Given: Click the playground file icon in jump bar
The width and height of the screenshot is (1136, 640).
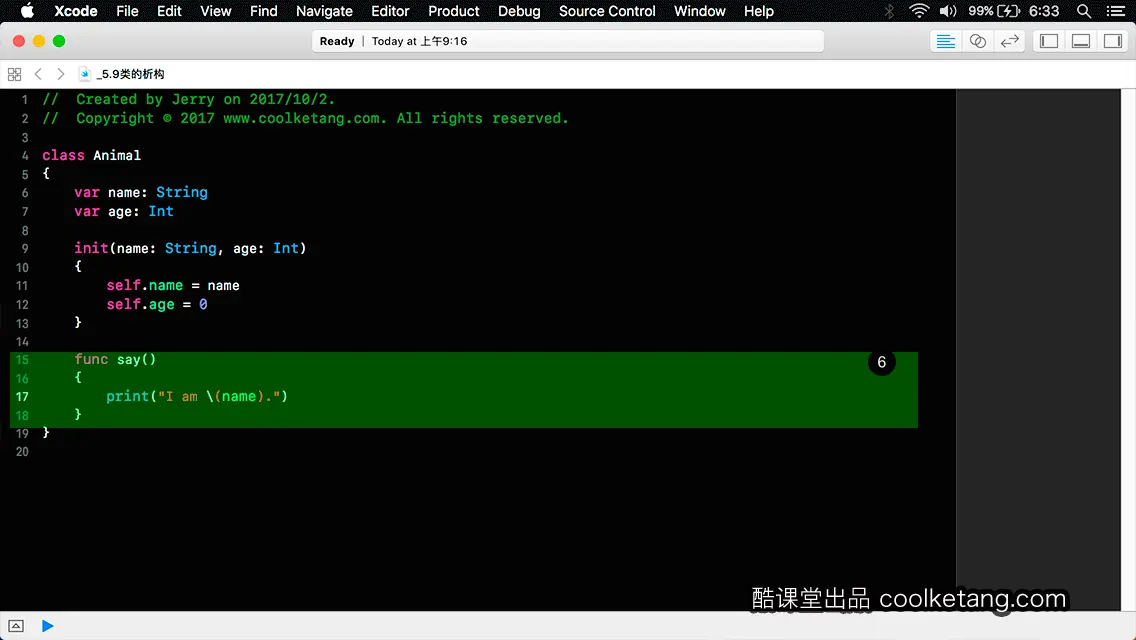Looking at the screenshot, I should click(x=85, y=74).
